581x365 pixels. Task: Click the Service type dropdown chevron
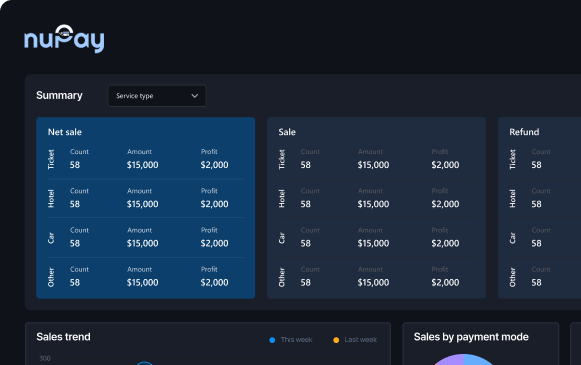(195, 96)
